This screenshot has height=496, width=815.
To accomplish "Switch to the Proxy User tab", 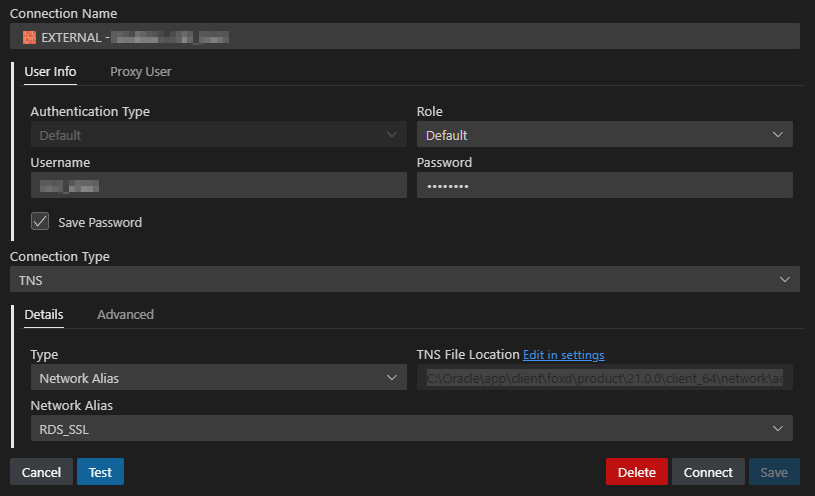I will tap(140, 72).
